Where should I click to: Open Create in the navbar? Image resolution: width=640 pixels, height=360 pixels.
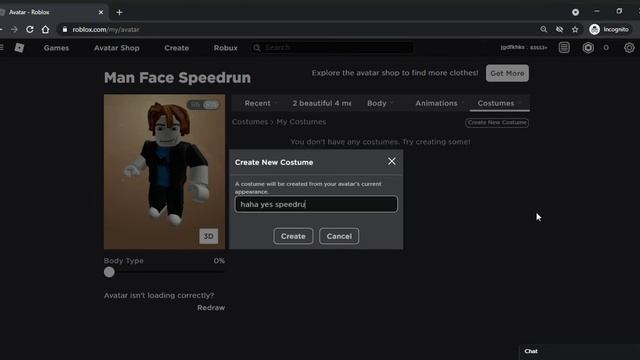tap(176, 48)
